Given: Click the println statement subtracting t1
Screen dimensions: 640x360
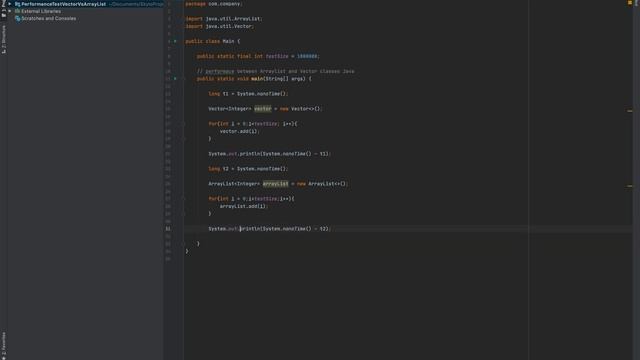Looking at the screenshot, I should pos(269,154).
